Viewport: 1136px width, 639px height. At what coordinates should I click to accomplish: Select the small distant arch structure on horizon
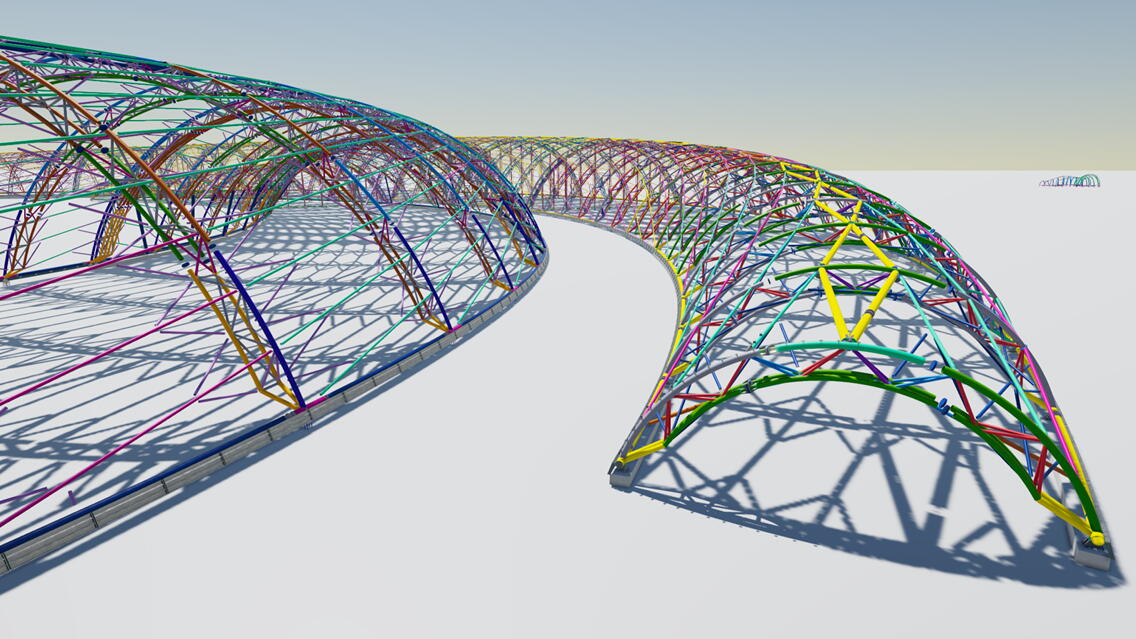coord(1069,180)
